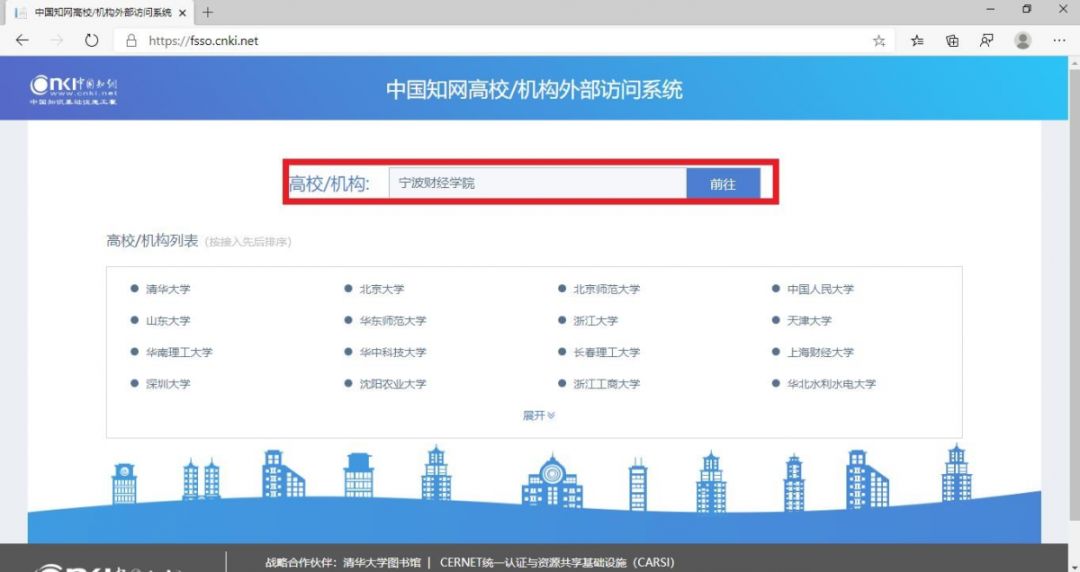
Task: Click the CNKI logo in header
Action: tap(73, 90)
